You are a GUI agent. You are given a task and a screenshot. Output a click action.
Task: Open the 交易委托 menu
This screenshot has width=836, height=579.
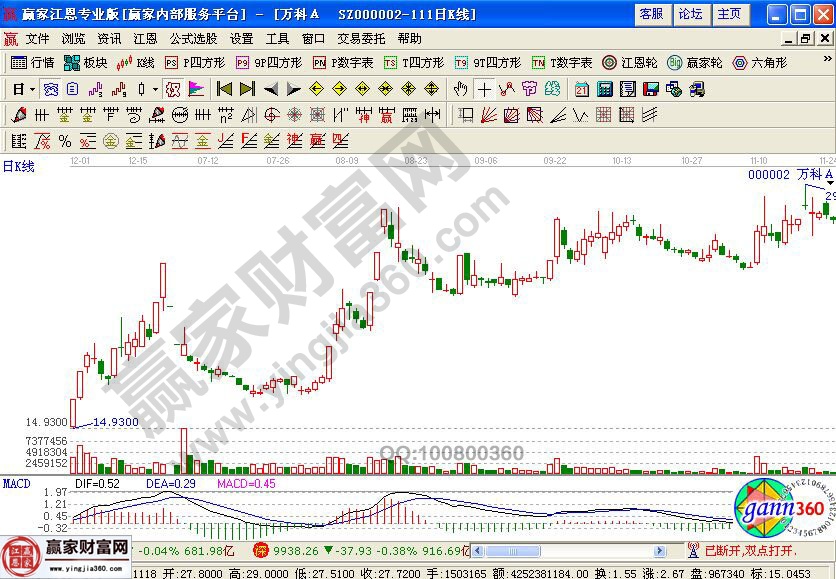click(360, 38)
